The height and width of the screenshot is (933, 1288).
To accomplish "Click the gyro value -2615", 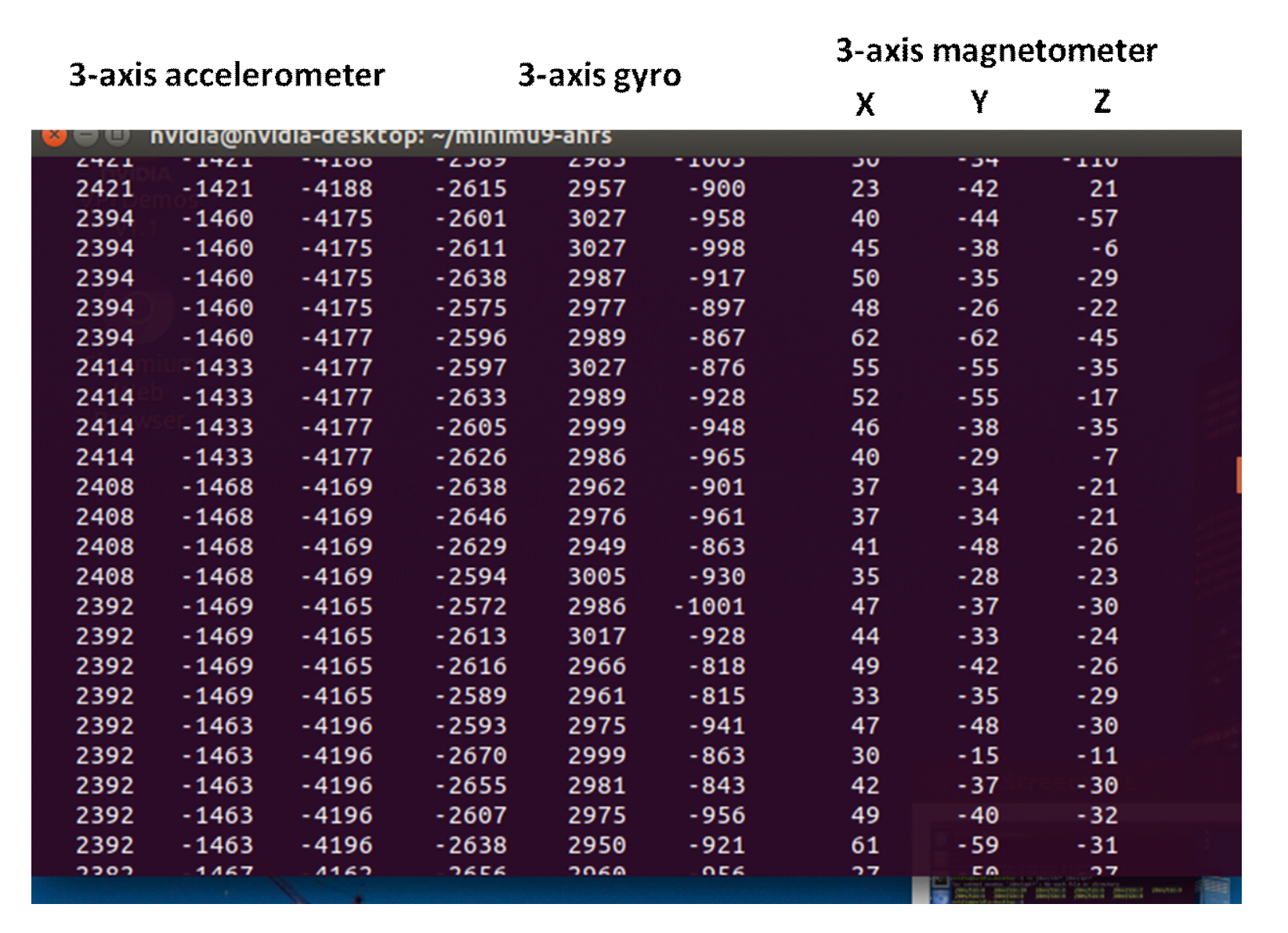I will click(x=471, y=189).
